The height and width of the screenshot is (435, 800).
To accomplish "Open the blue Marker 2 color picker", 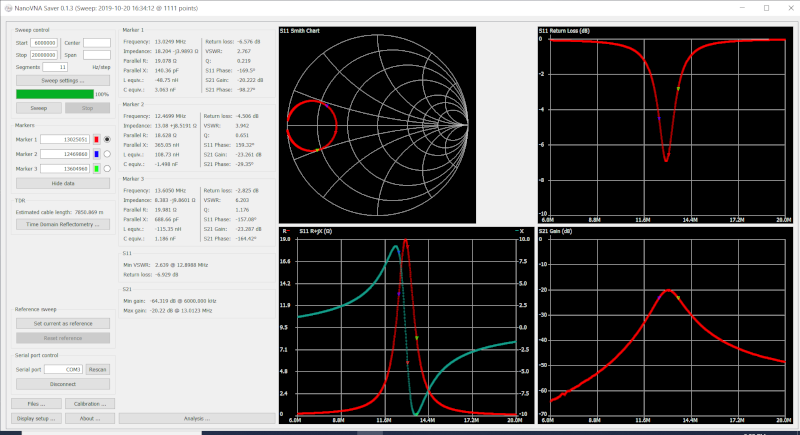I will pos(95,154).
